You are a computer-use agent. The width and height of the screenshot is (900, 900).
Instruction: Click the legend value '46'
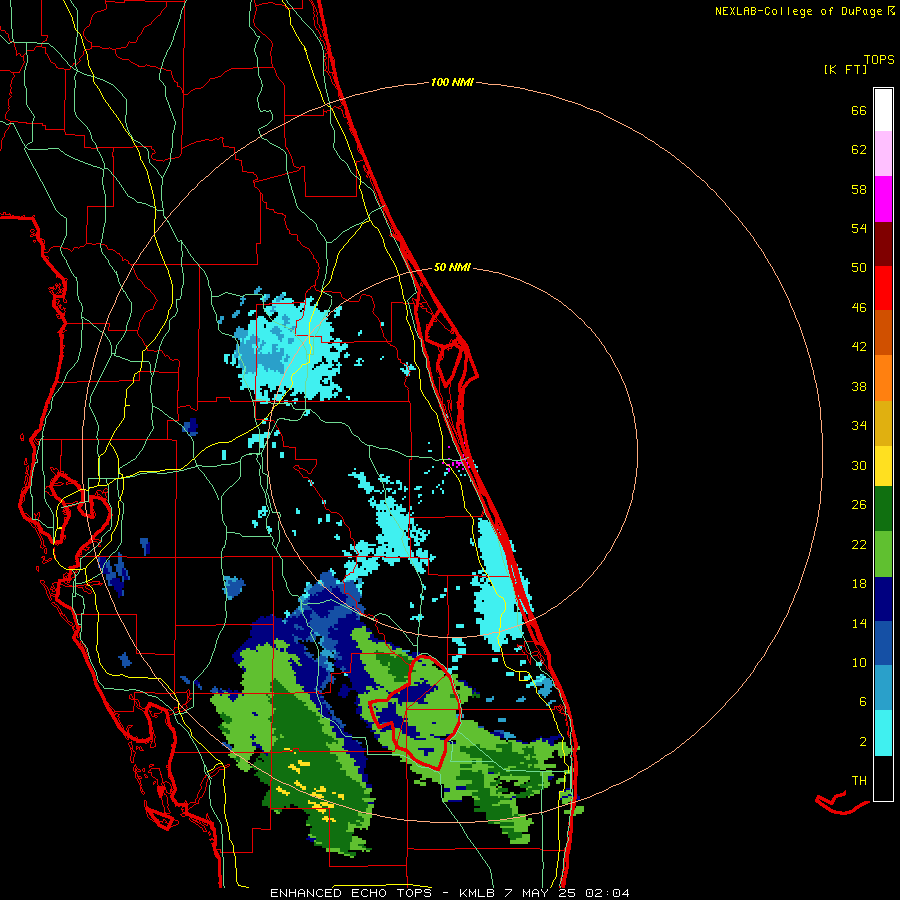pos(859,307)
